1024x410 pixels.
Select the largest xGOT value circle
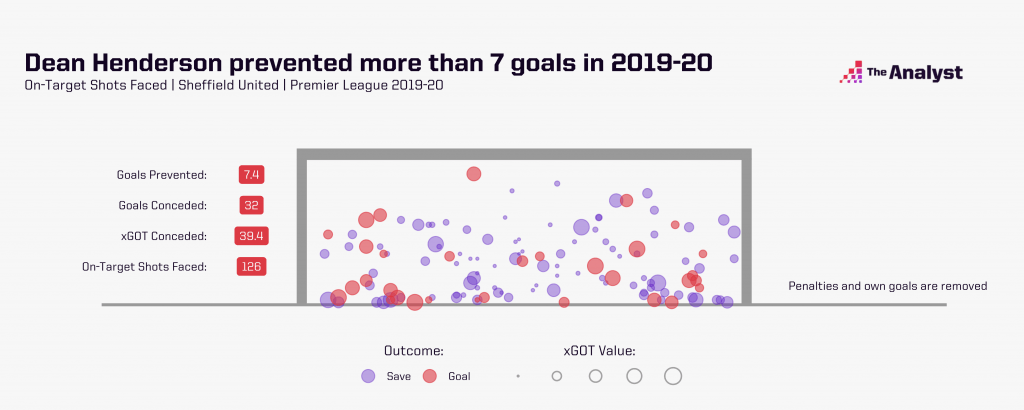tap(672, 376)
